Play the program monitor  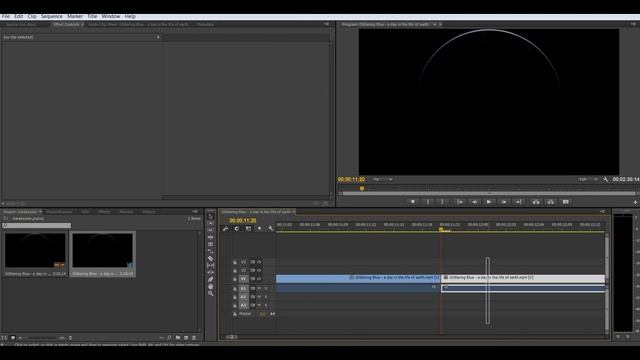tap(489, 202)
